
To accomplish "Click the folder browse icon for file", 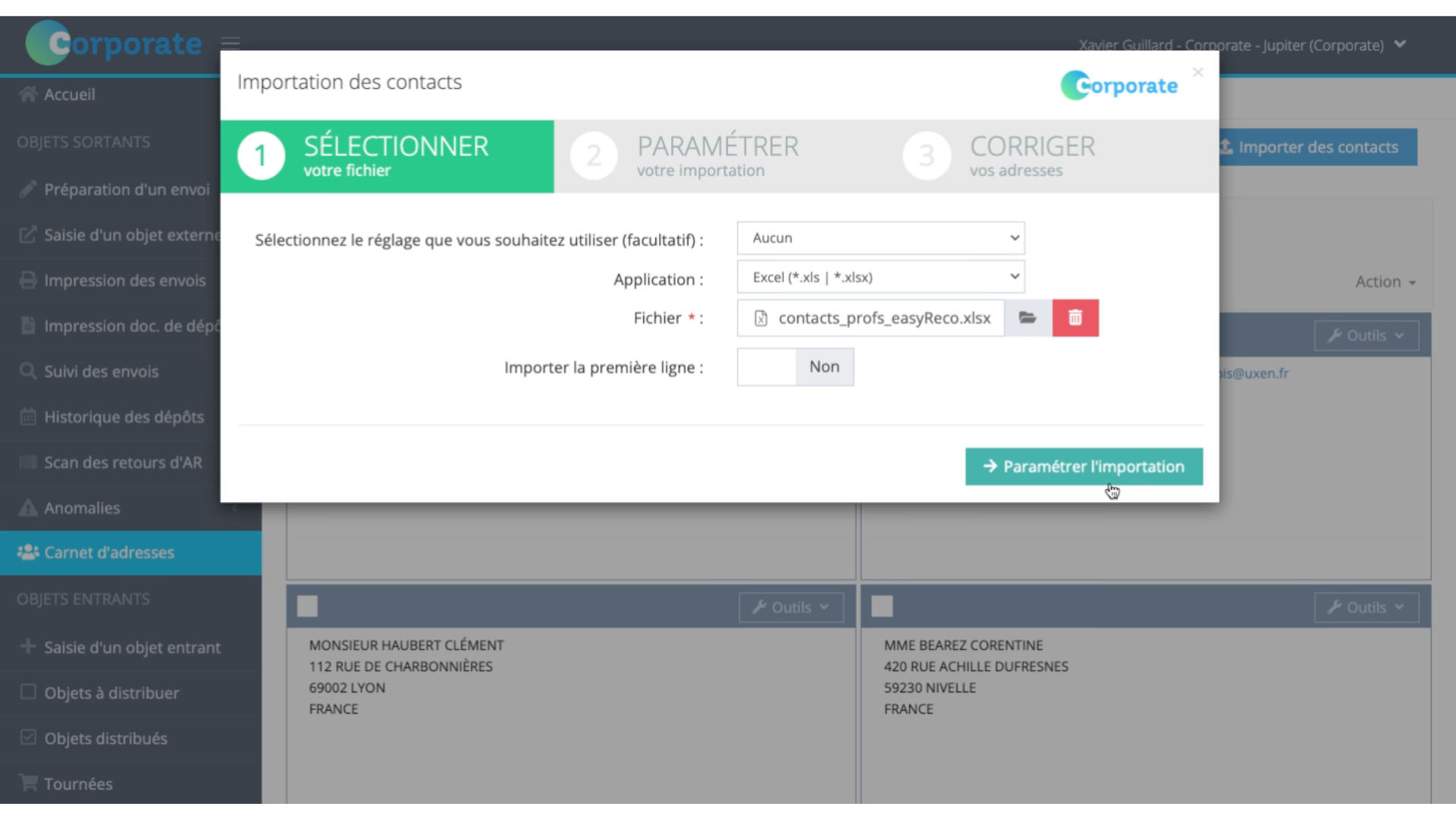I will point(1028,318).
